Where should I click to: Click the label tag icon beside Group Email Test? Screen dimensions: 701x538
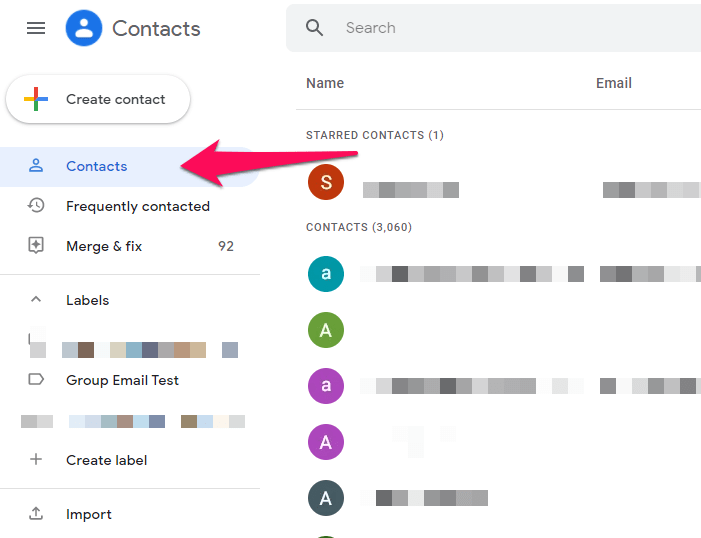point(36,380)
